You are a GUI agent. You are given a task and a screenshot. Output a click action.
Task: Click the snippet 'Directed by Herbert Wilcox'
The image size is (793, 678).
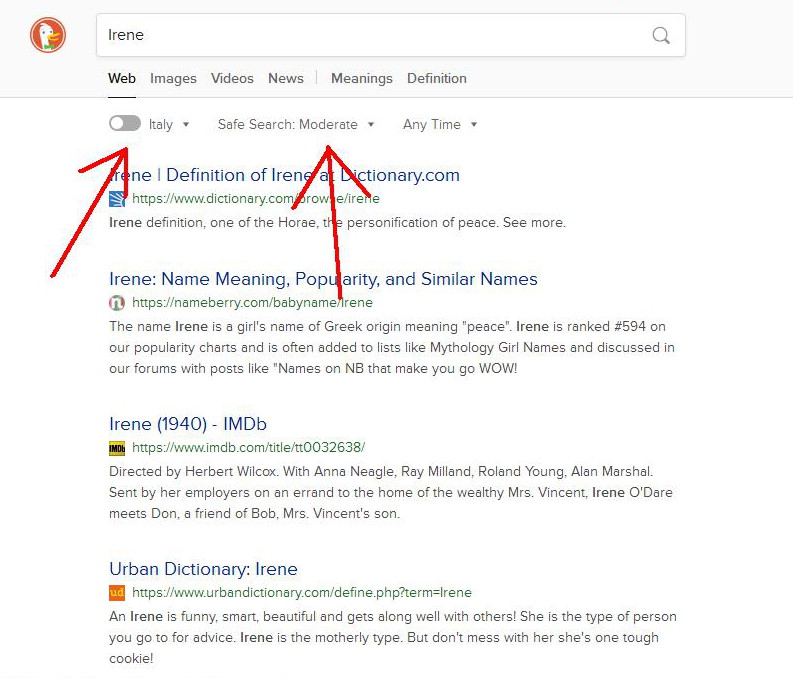pyautogui.click(x=391, y=492)
